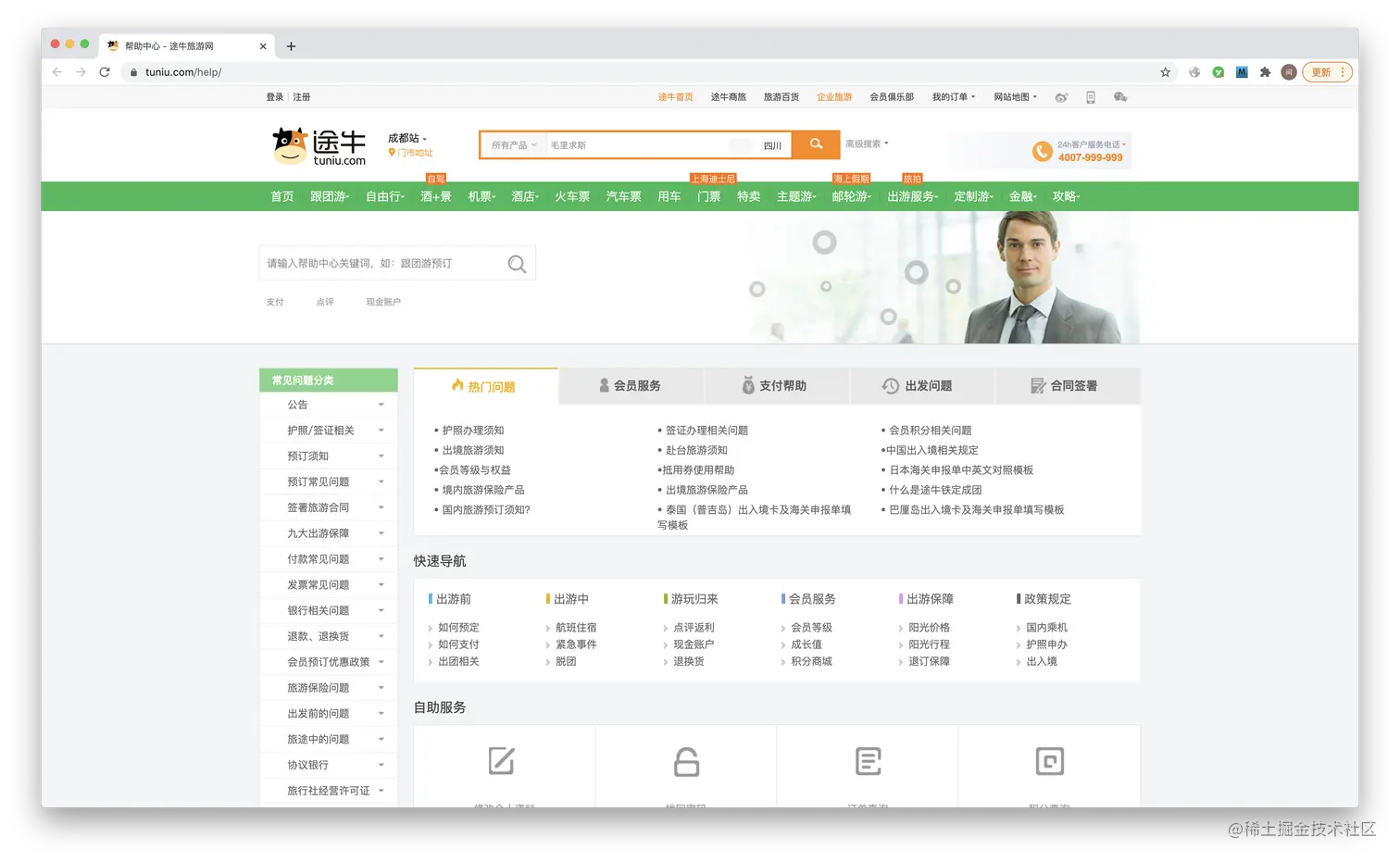The width and height of the screenshot is (1400, 862).
Task: Open 我的订单 dropdown in top bar
Action: (954, 97)
